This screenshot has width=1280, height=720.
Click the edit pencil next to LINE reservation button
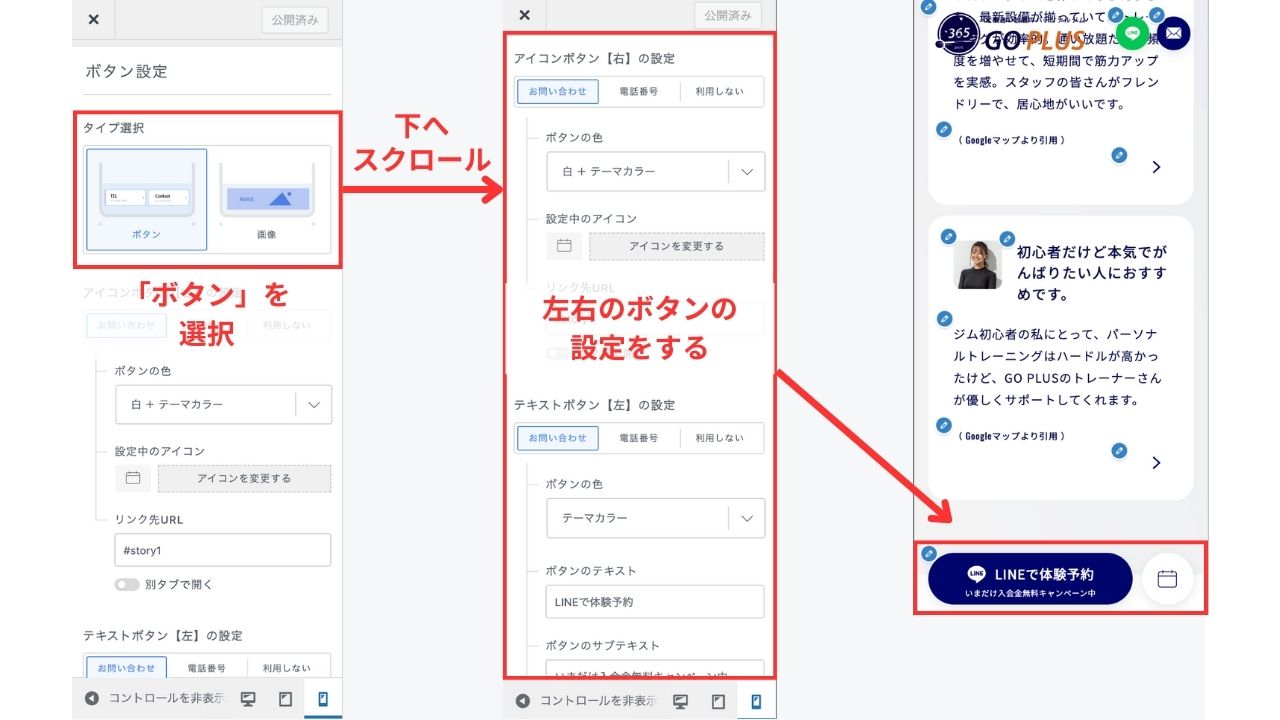pyautogui.click(x=929, y=553)
